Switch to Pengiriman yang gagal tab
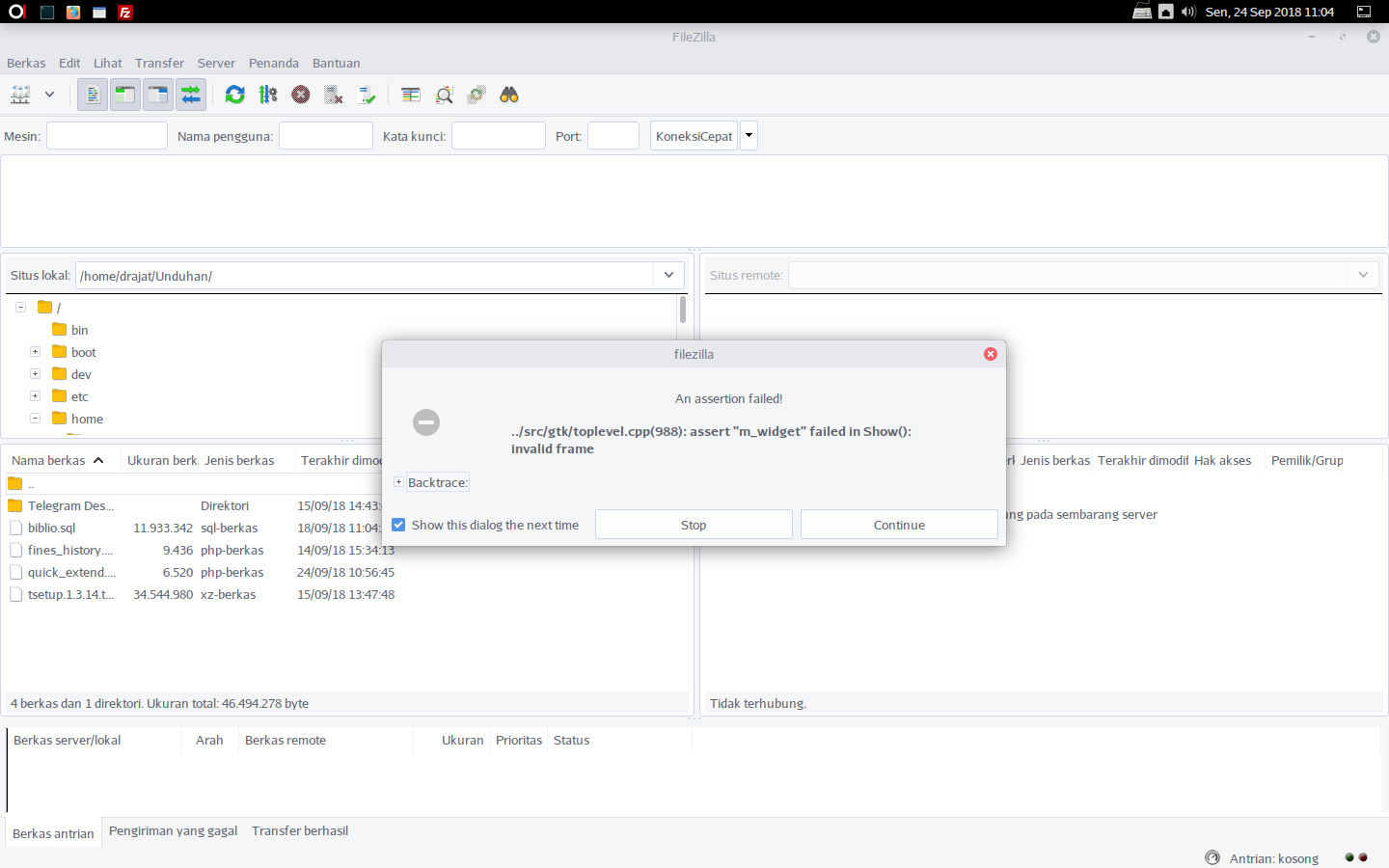1389x868 pixels. (x=173, y=830)
